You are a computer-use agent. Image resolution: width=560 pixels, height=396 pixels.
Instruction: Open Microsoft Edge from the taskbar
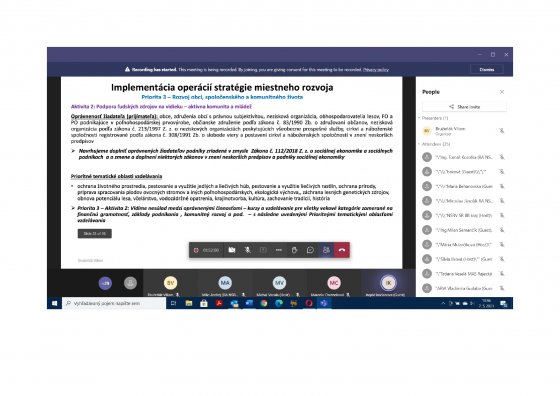point(279,303)
